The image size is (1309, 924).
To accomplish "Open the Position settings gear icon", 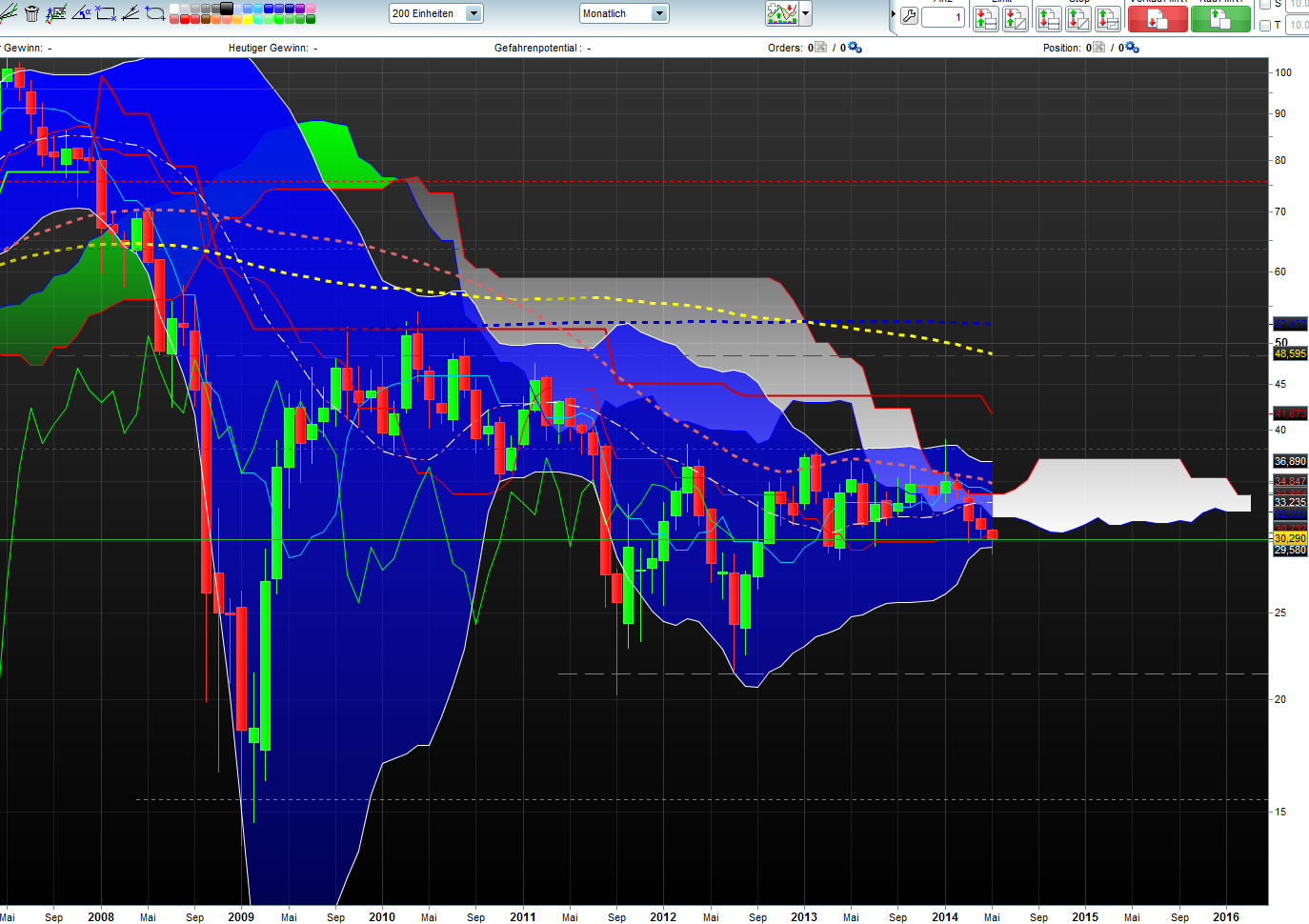I will click(1130, 48).
